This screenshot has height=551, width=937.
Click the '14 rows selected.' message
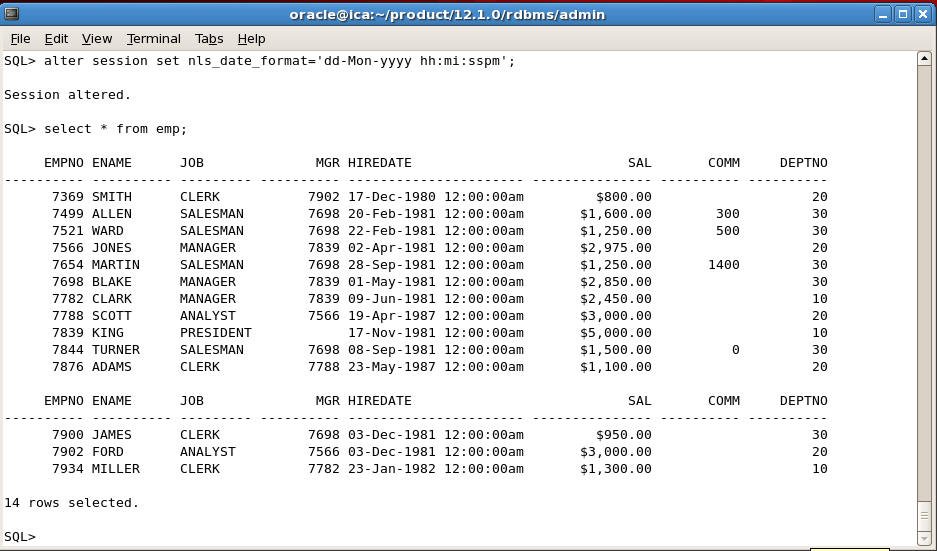click(x=72, y=503)
